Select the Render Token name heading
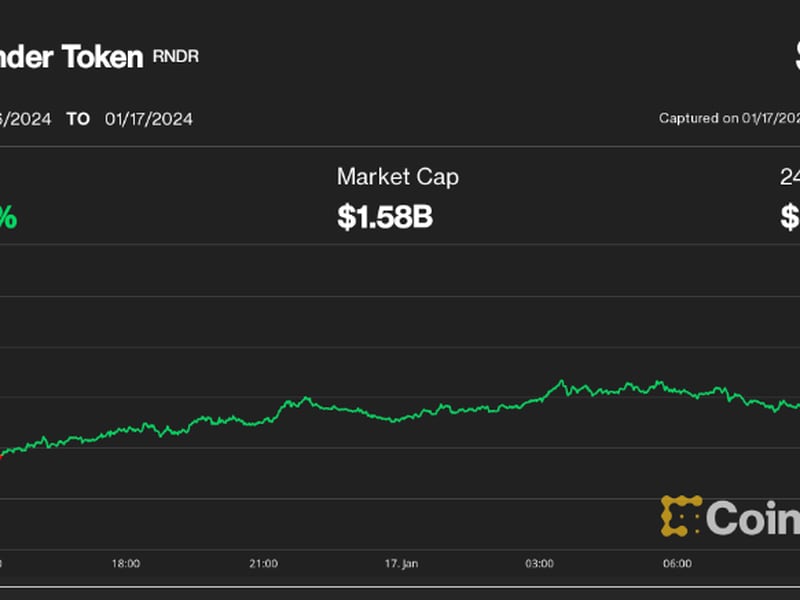 (x=70, y=57)
